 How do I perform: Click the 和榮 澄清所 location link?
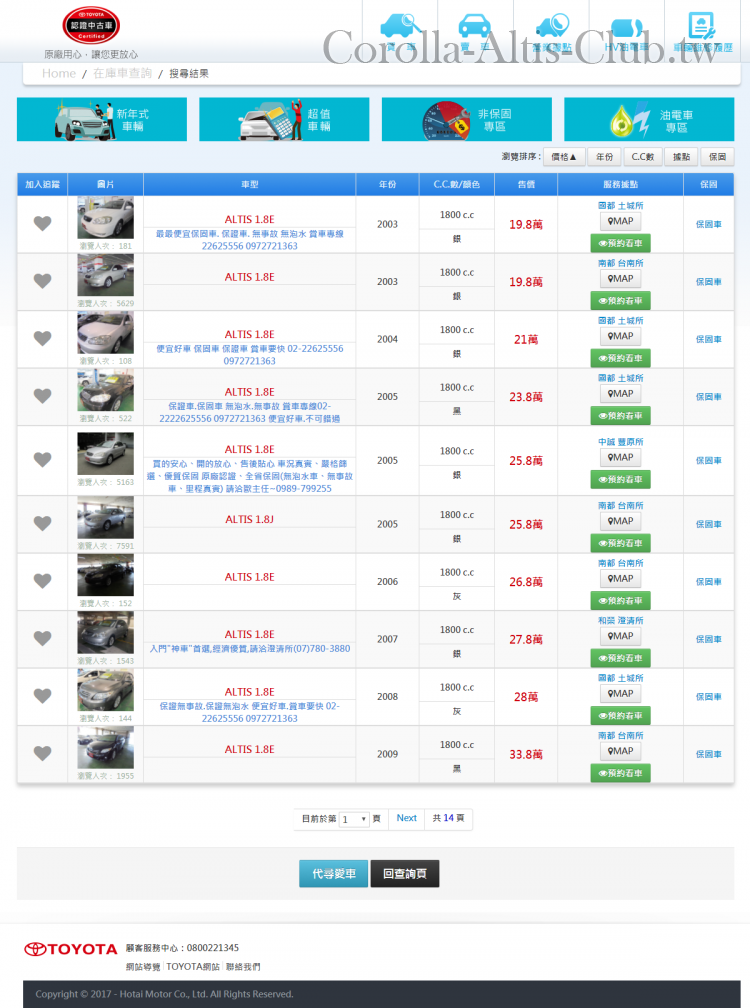pyautogui.click(x=620, y=621)
